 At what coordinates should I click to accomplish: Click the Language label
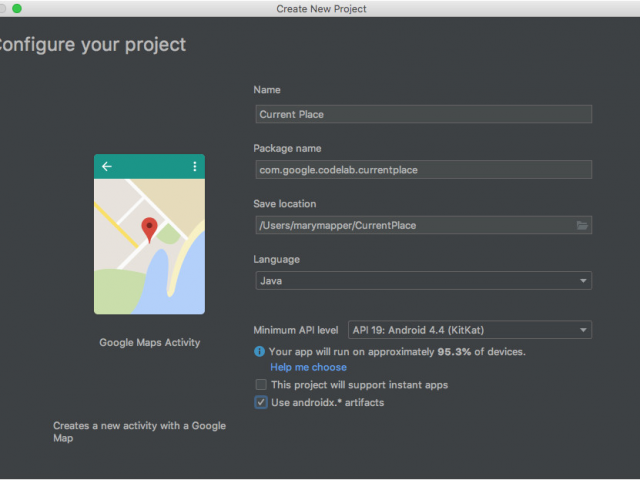tap(276, 260)
